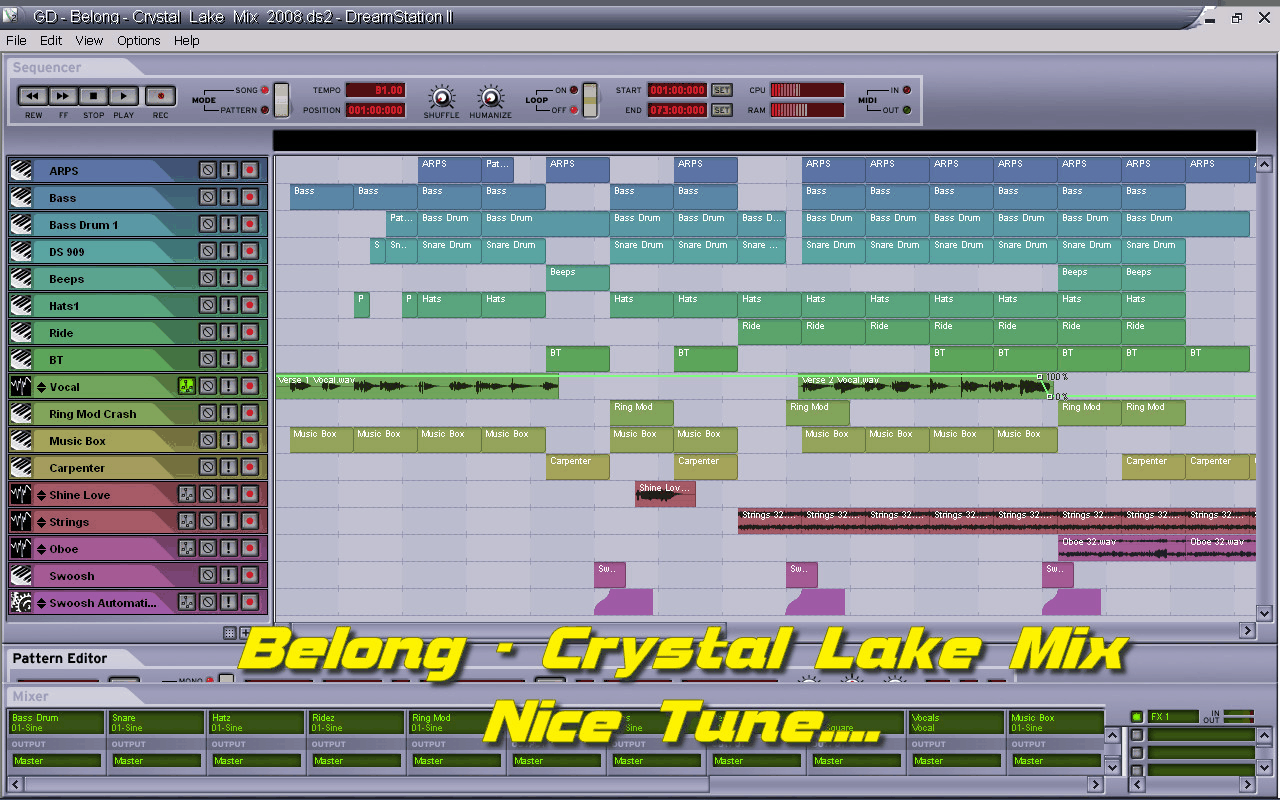Open the View menu
The height and width of the screenshot is (800, 1280).
coord(89,41)
